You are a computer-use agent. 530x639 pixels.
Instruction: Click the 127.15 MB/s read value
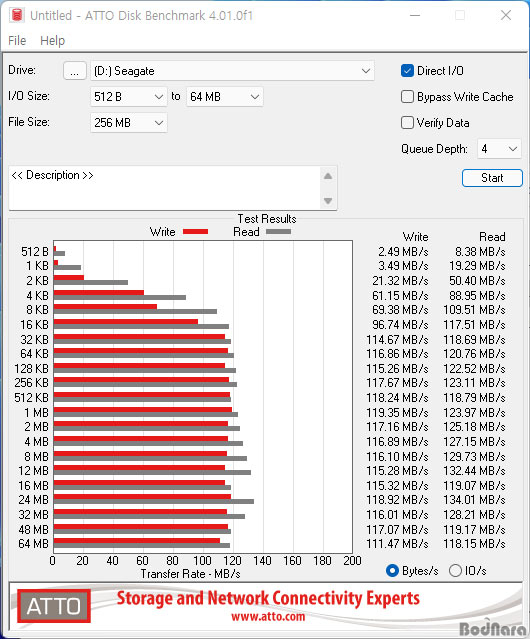(475, 442)
